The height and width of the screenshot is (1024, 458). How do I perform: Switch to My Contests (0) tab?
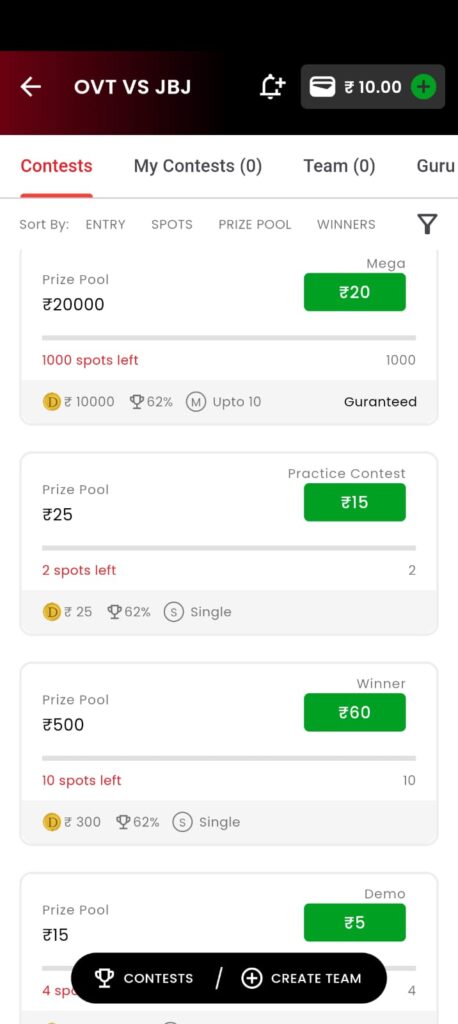point(198,166)
